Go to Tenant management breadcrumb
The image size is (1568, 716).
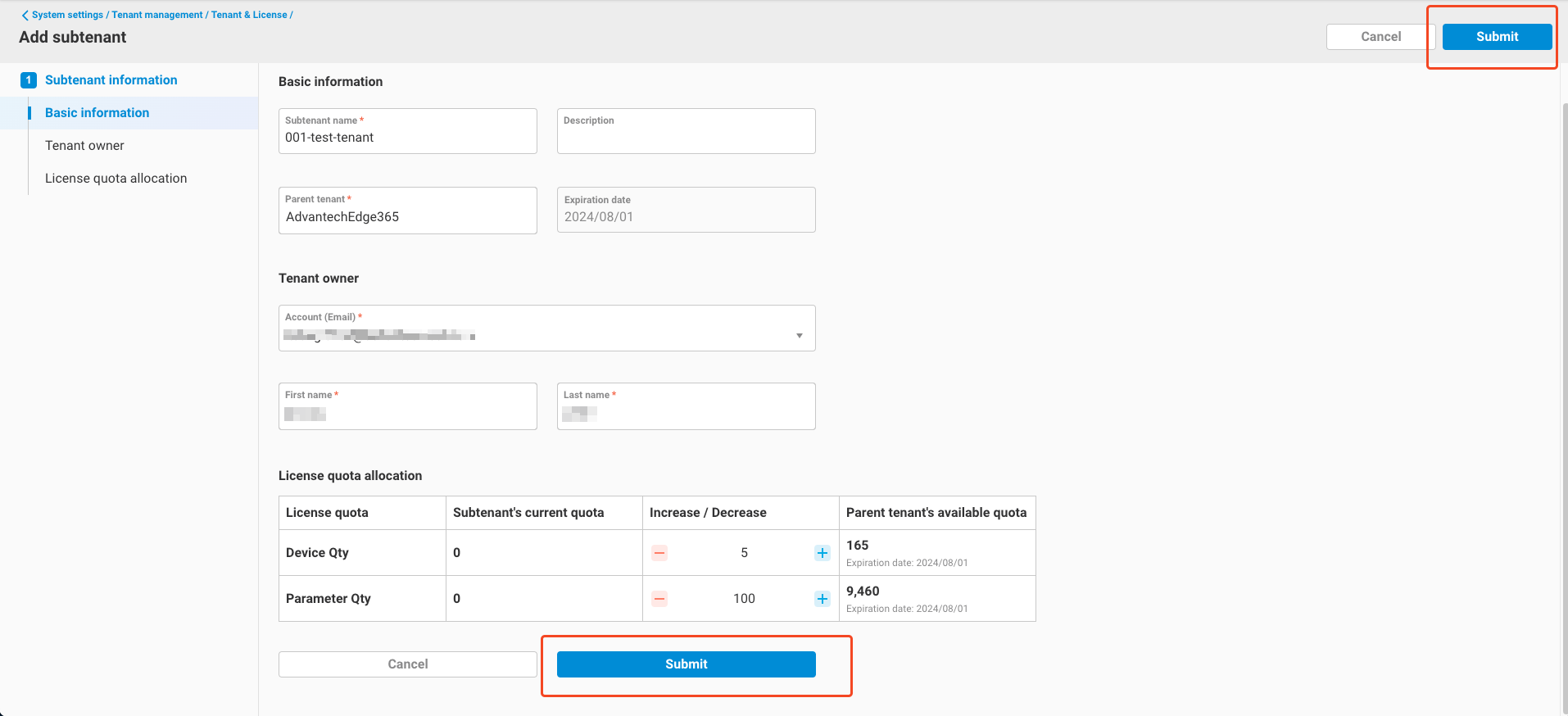157,15
